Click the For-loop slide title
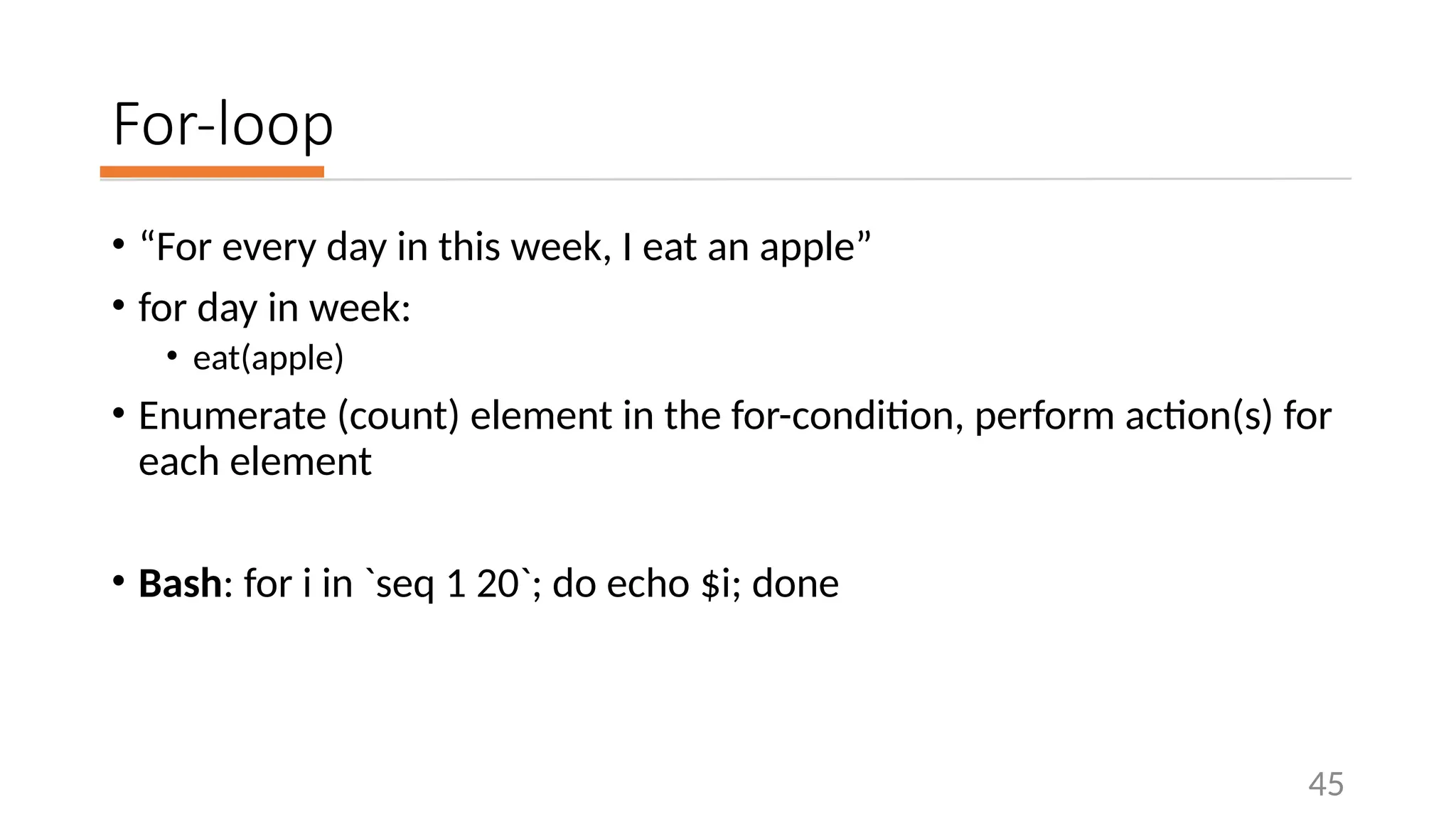Image resolution: width=1456 pixels, height=819 pixels. click(223, 124)
